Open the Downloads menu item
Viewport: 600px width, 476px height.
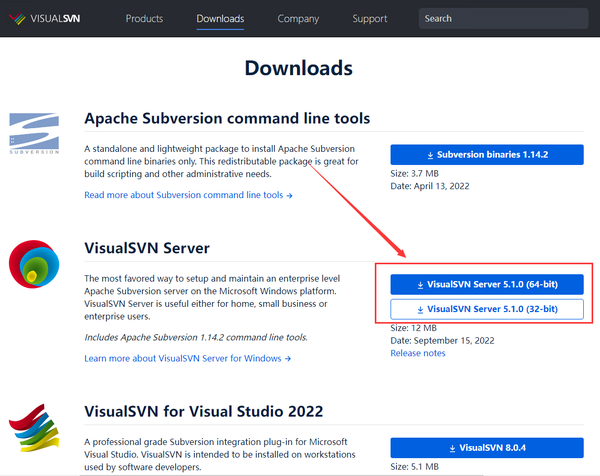pyautogui.click(x=220, y=18)
